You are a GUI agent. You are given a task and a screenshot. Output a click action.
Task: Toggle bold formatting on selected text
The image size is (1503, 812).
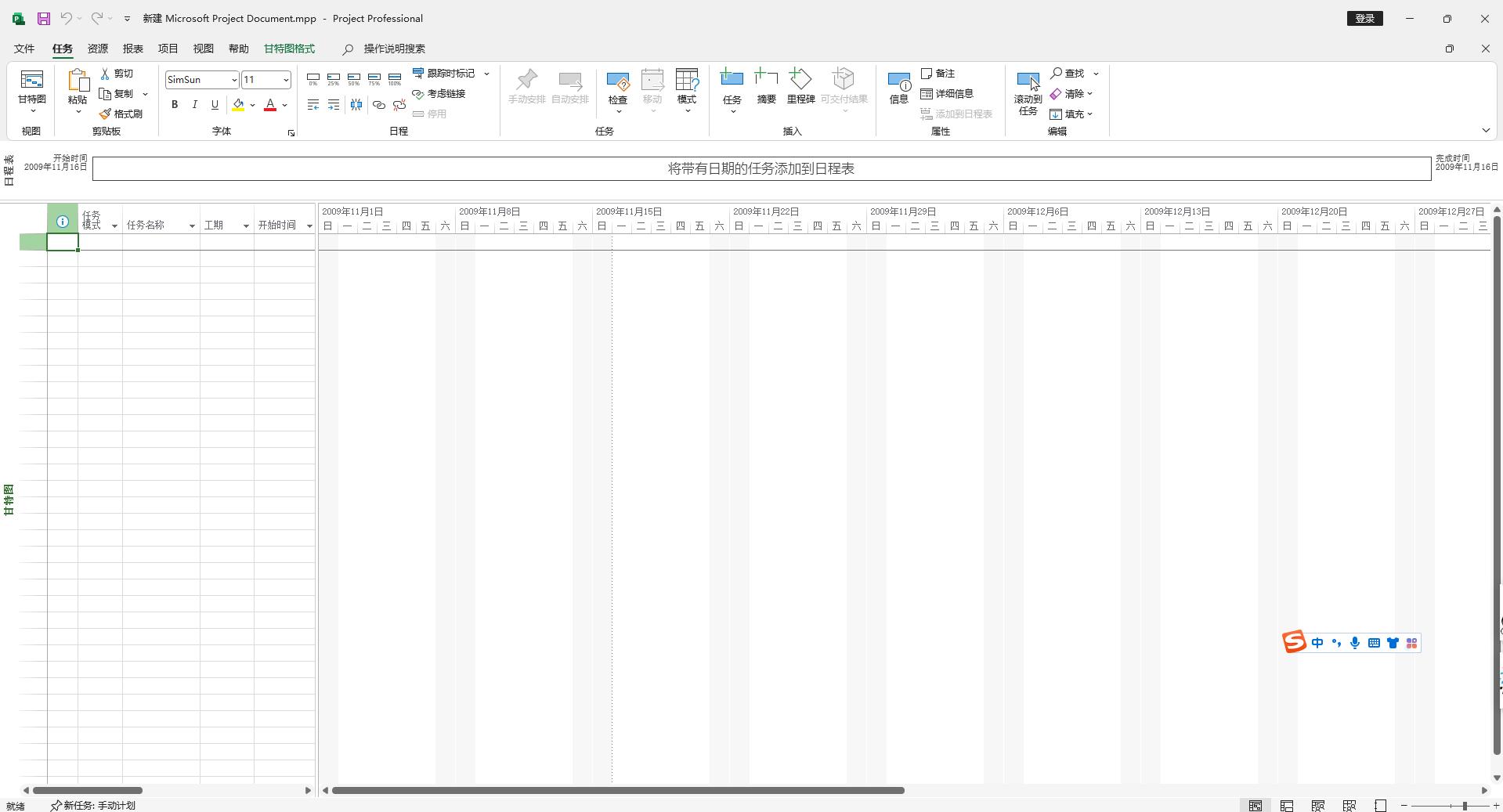175,104
